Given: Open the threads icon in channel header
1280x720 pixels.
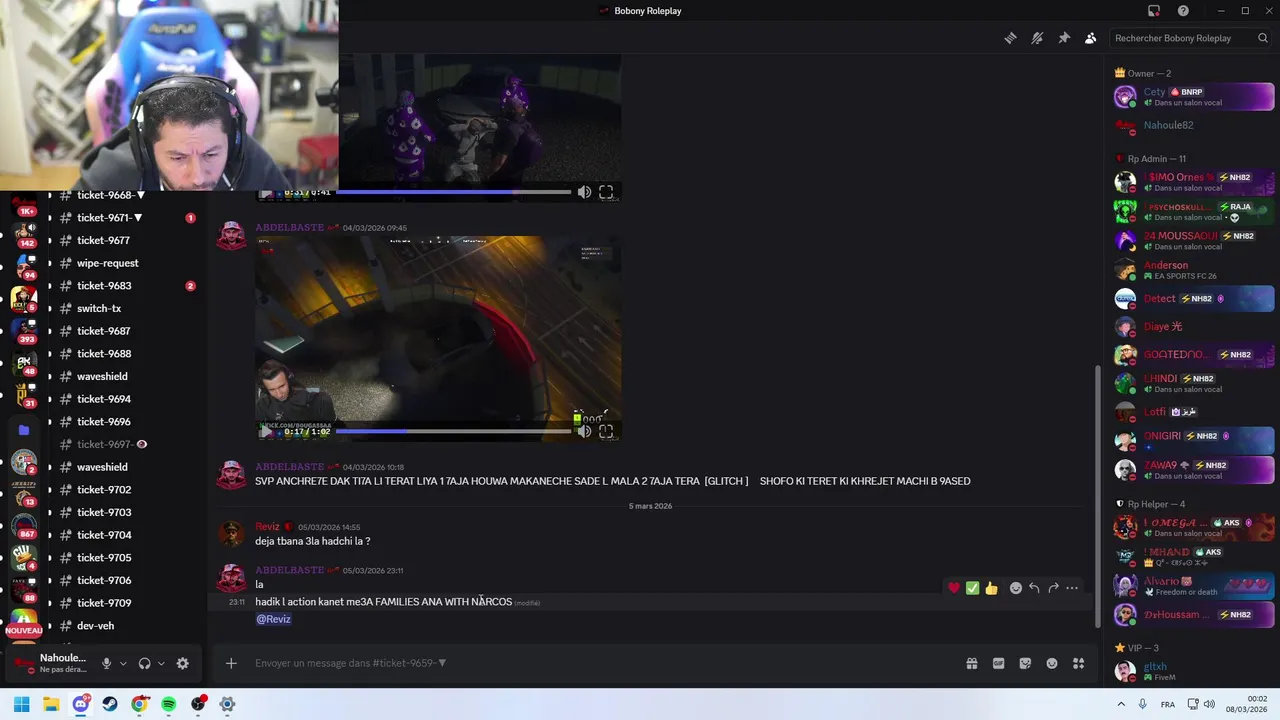Looking at the screenshot, I should click(x=1010, y=38).
